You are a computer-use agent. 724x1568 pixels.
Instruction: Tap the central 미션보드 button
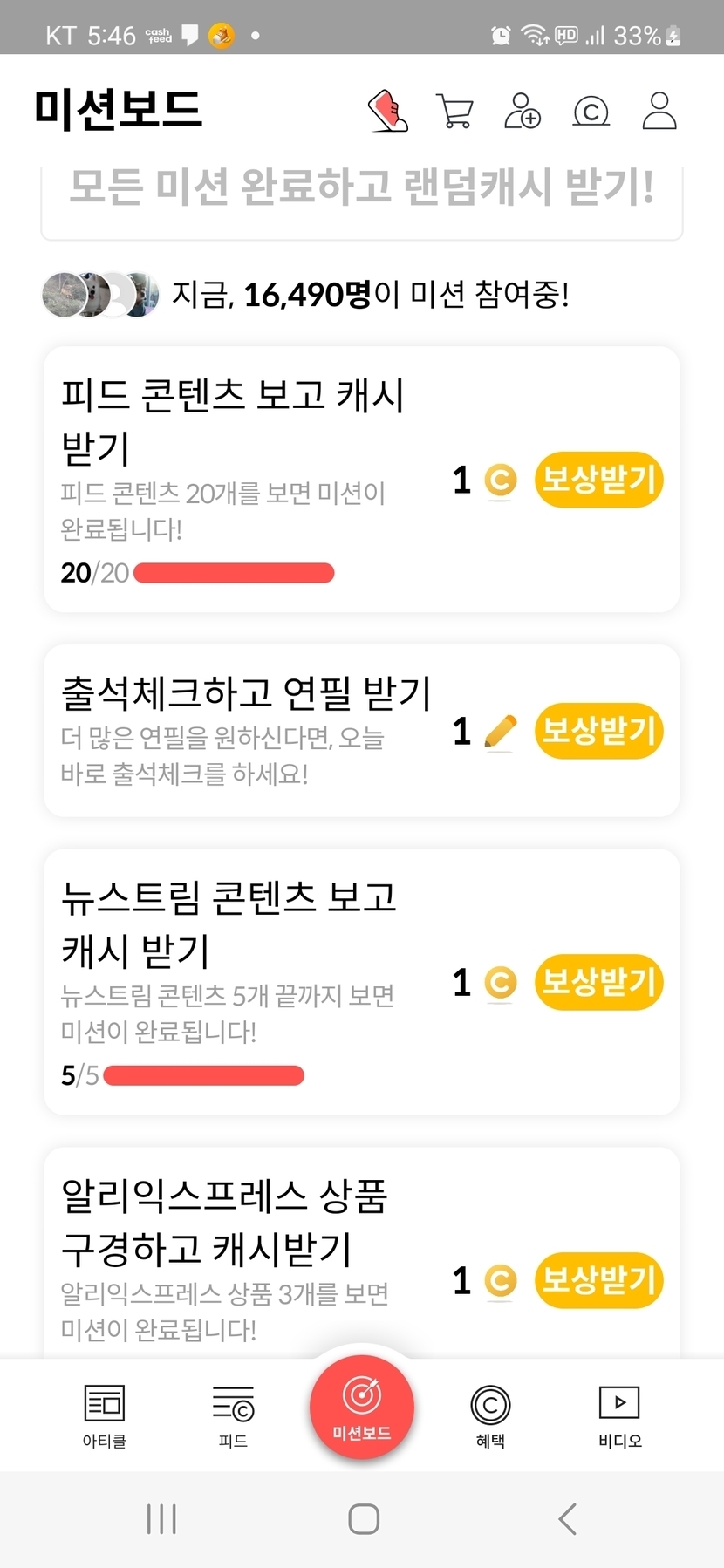[361, 1406]
